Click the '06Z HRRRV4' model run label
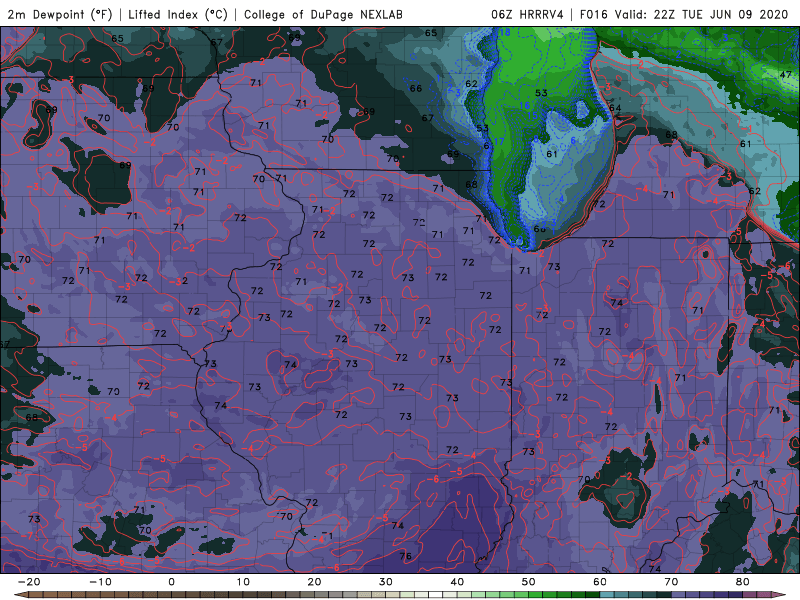 (527, 14)
